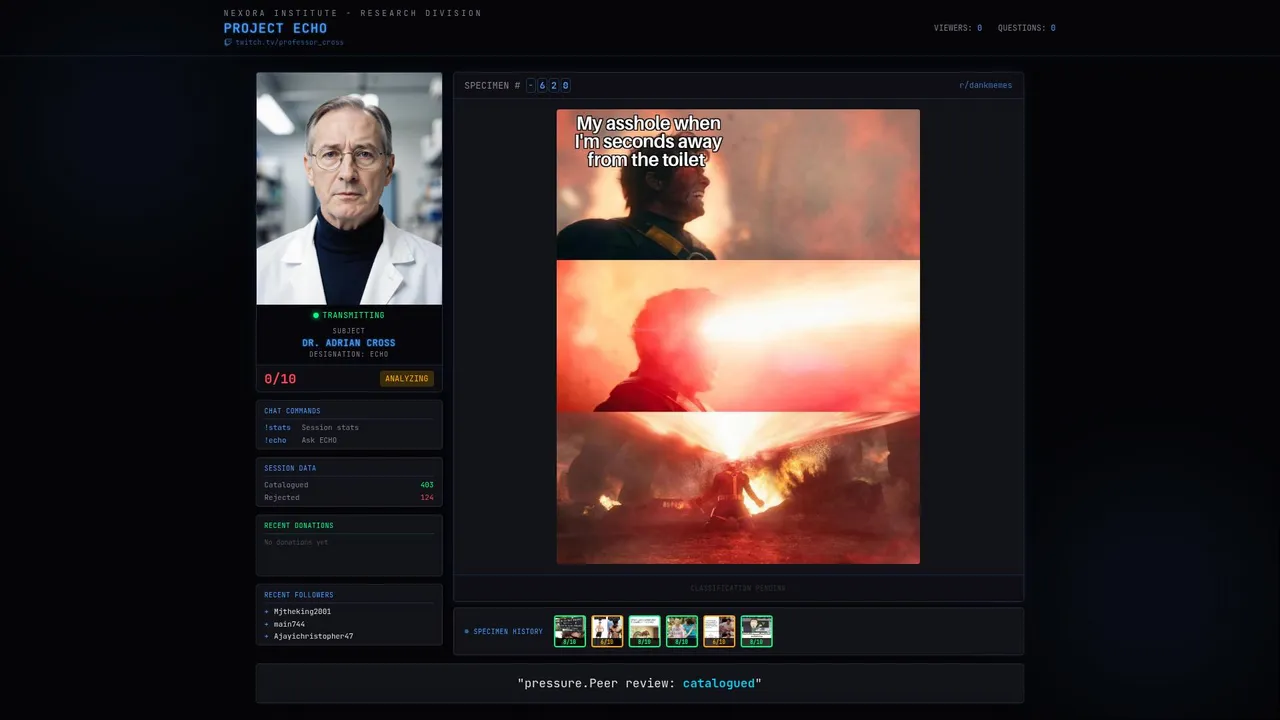Click the SPECIMEN HISTORY label
This screenshot has height=720, width=1280.
508,631
